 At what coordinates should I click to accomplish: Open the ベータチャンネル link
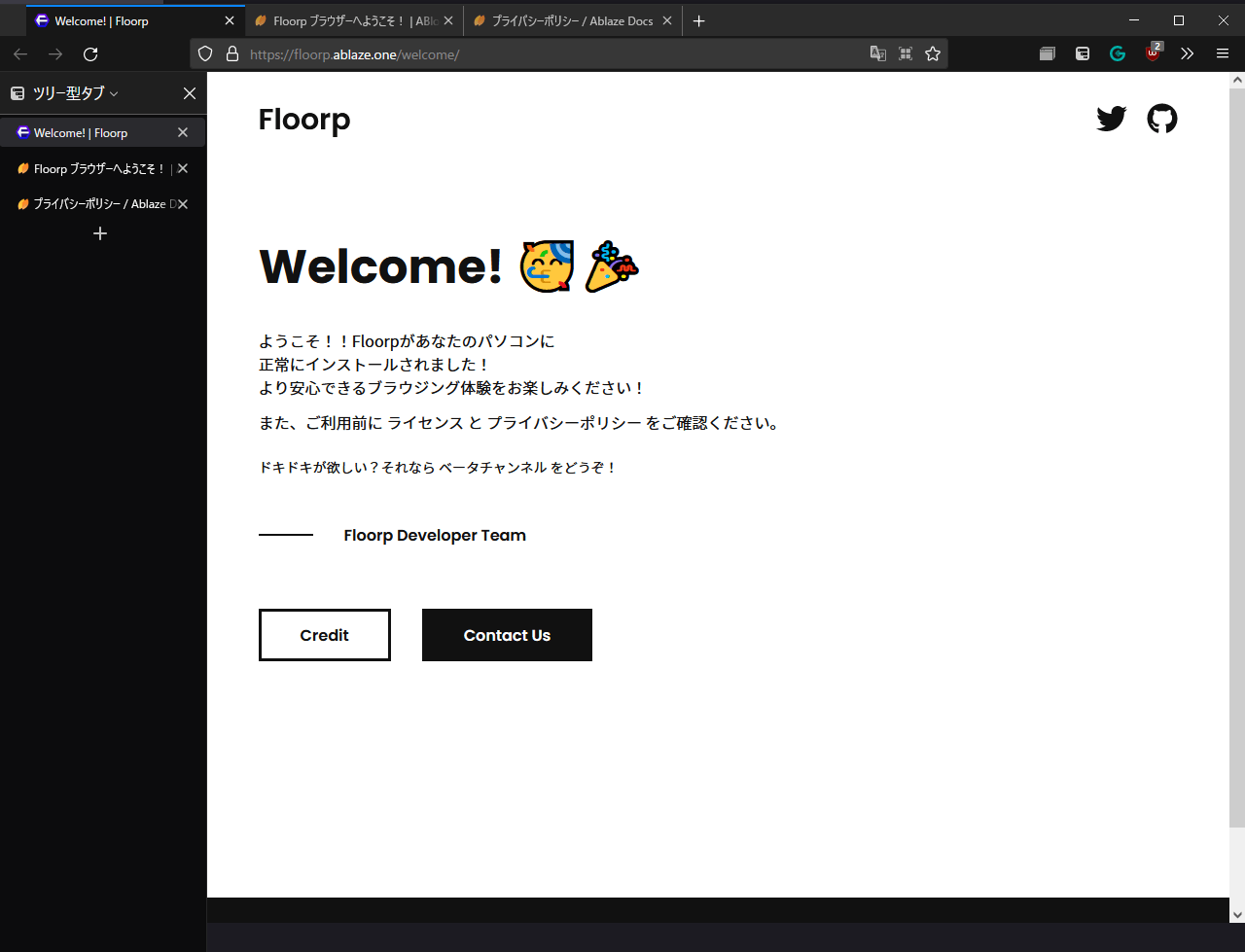click(493, 468)
